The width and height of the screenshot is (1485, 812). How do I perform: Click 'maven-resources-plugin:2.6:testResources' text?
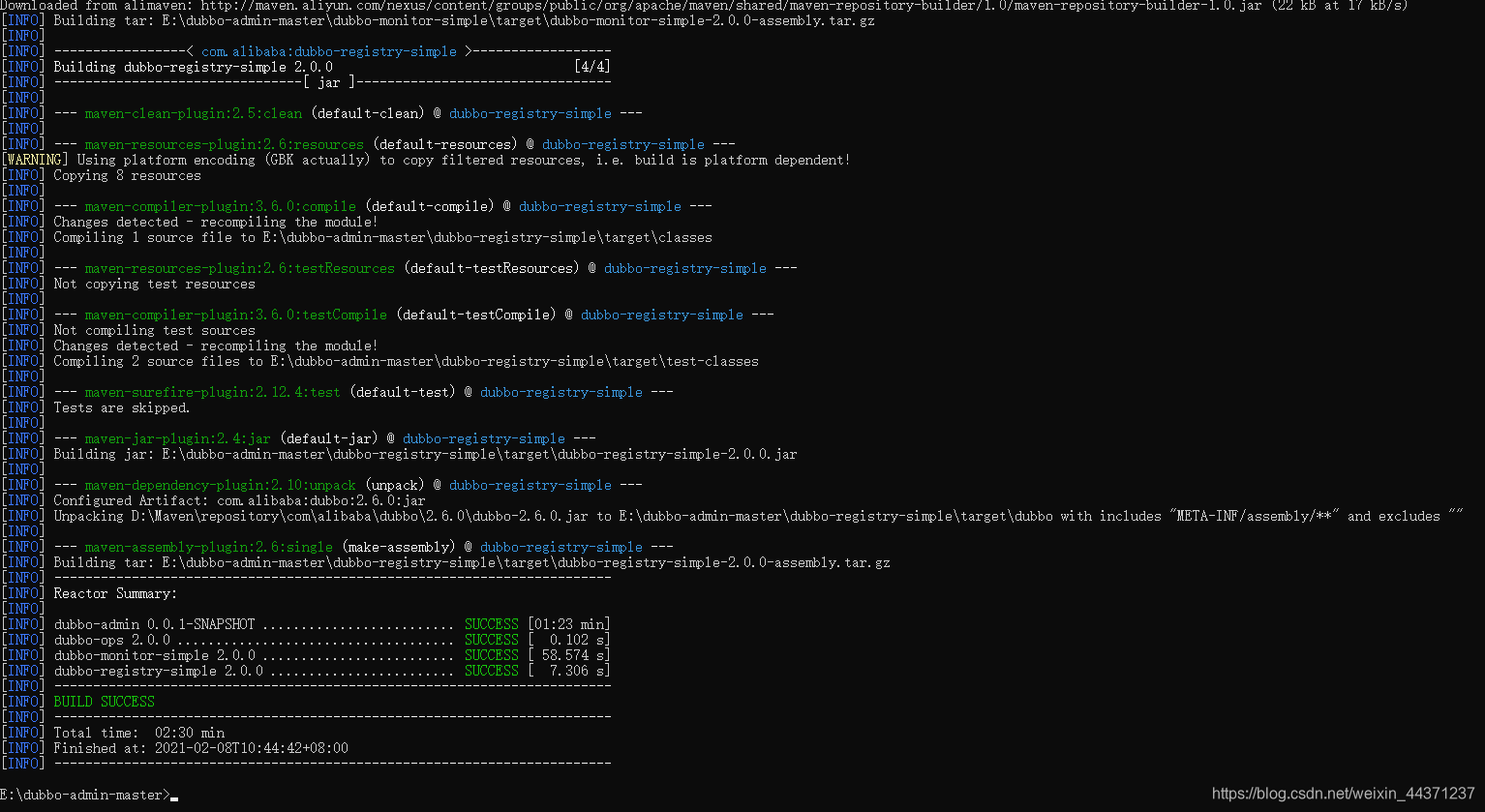239,268
